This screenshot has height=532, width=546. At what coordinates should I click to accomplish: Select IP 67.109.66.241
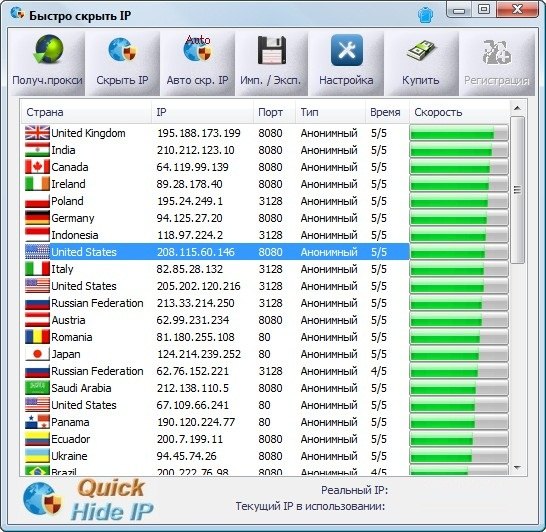(192, 405)
